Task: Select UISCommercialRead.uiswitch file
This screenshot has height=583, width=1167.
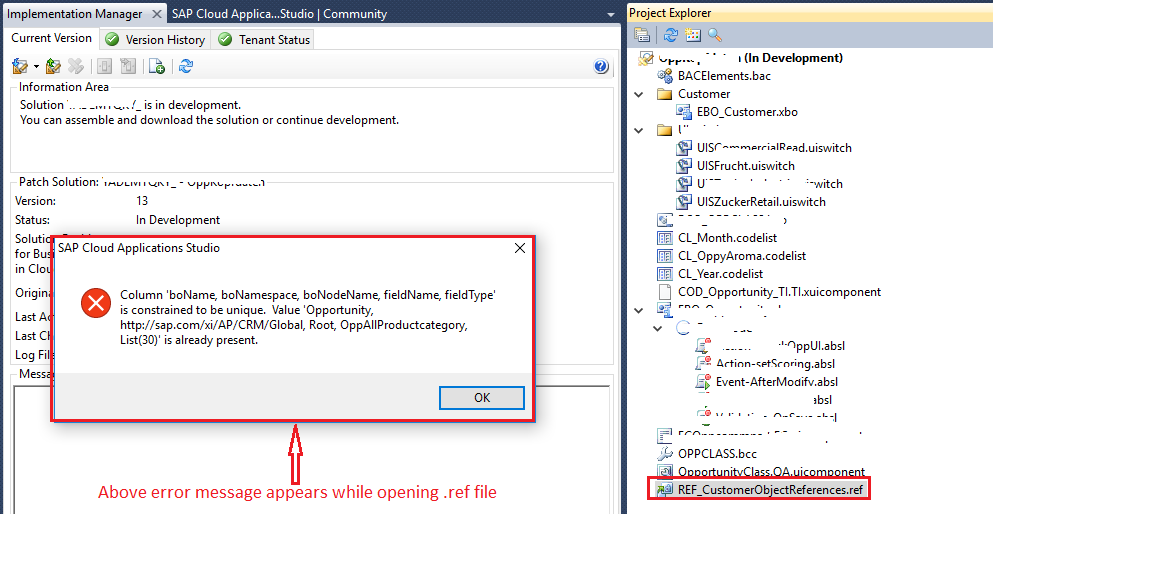Action: (774, 147)
